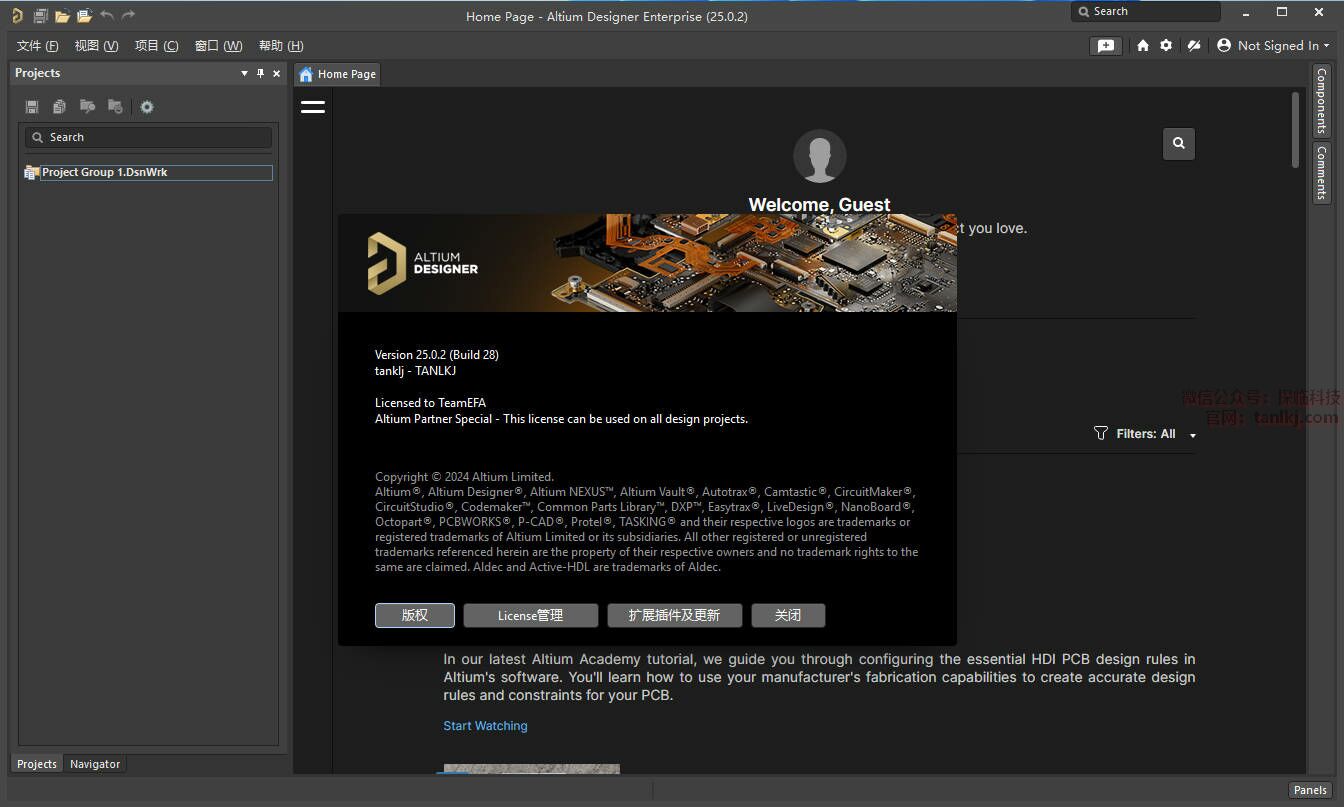The height and width of the screenshot is (807, 1344).
Task: Close the About dialog with 关闭
Action: tap(788, 615)
